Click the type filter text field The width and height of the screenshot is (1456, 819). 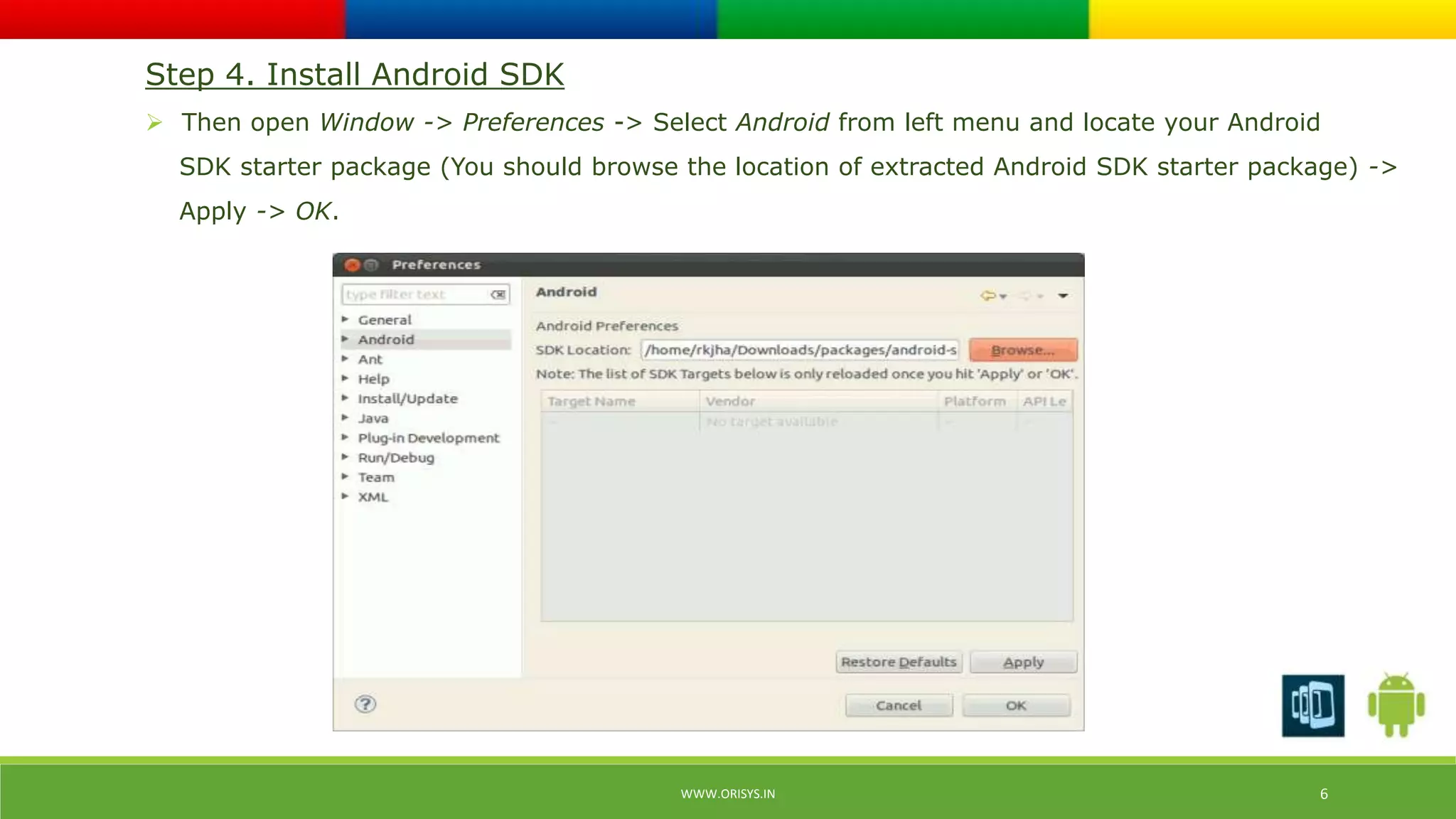(425, 294)
